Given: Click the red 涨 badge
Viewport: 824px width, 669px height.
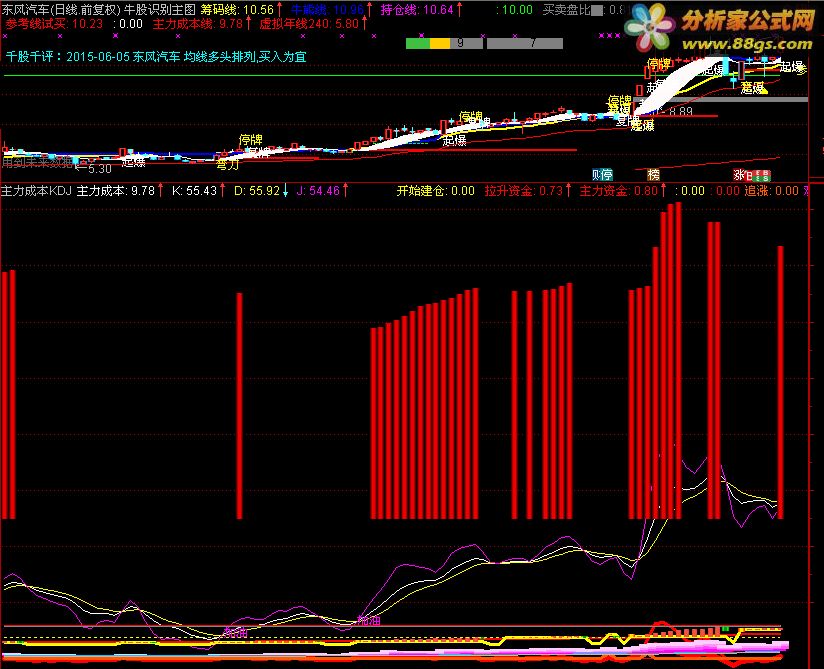Looking at the screenshot, I should [739, 174].
